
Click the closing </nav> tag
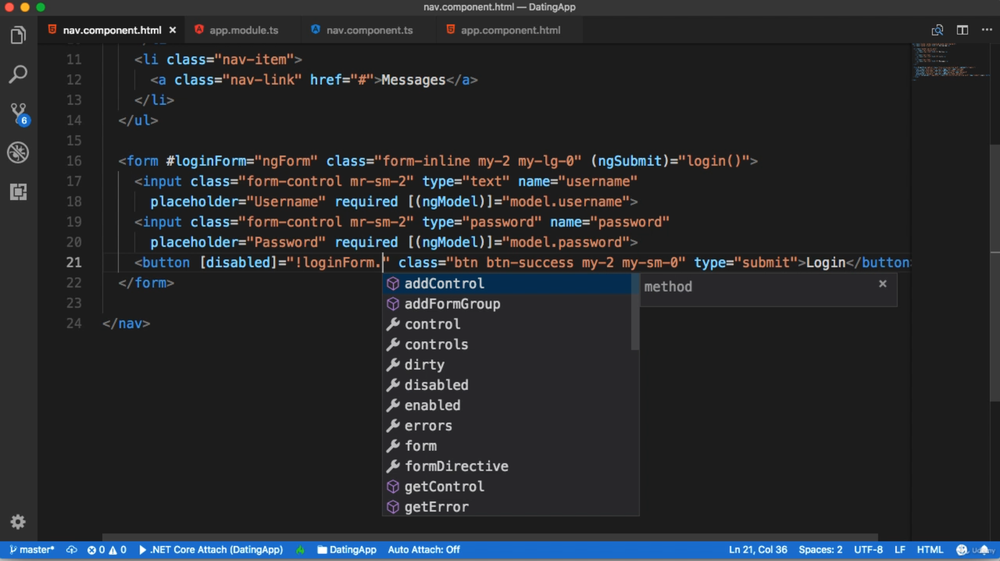[126, 324]
